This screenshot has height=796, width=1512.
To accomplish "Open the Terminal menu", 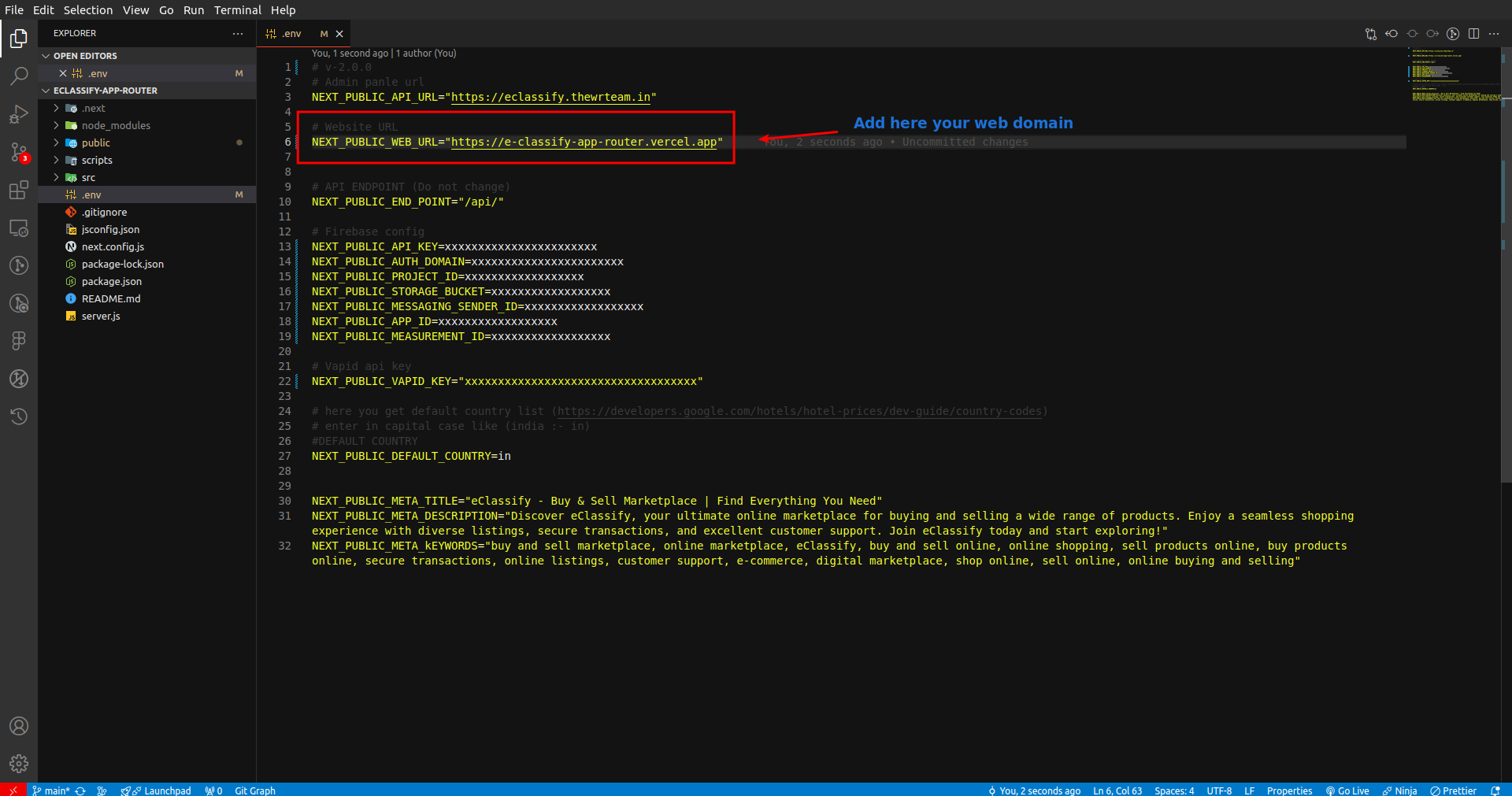I will pyautogui.click(x=237, y=10).
